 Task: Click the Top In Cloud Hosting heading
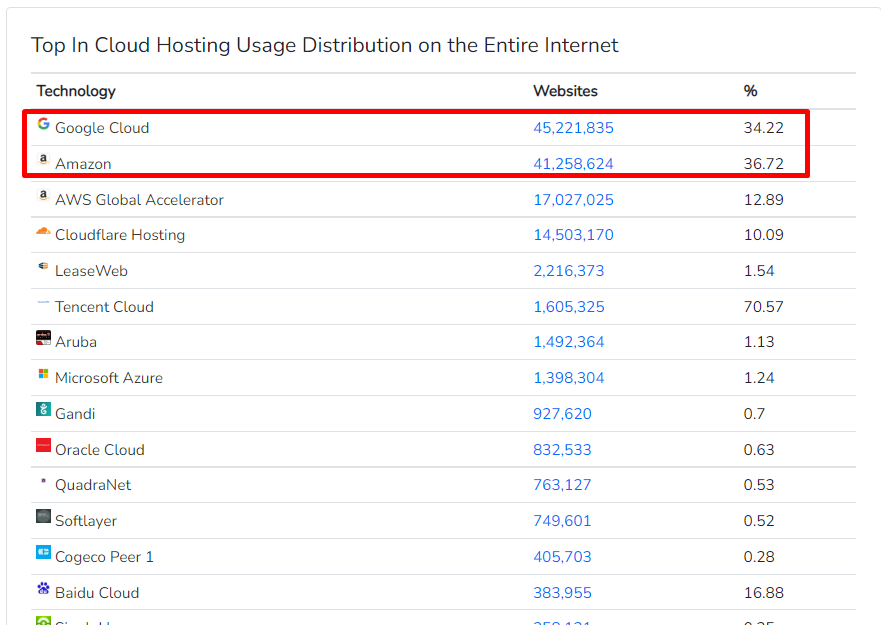[324, 46]
